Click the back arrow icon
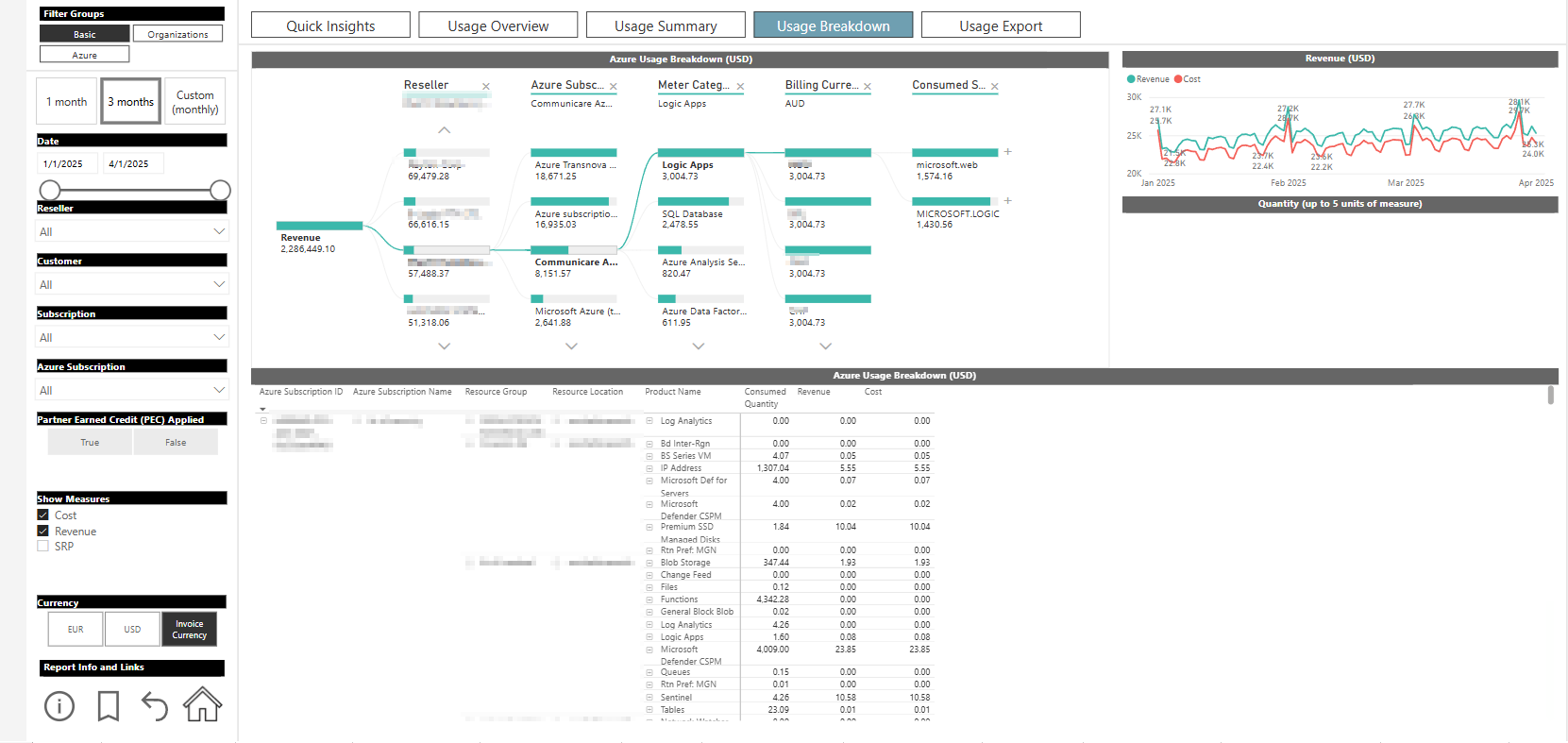 pyautogui.click(x=154, y=705)
